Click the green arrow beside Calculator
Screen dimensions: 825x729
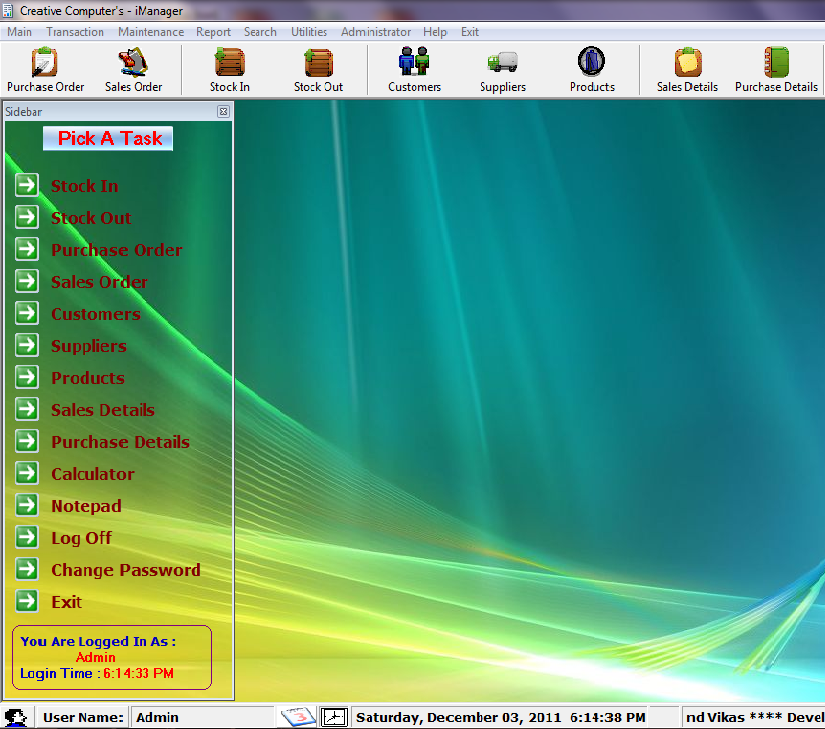click(27, 474)
